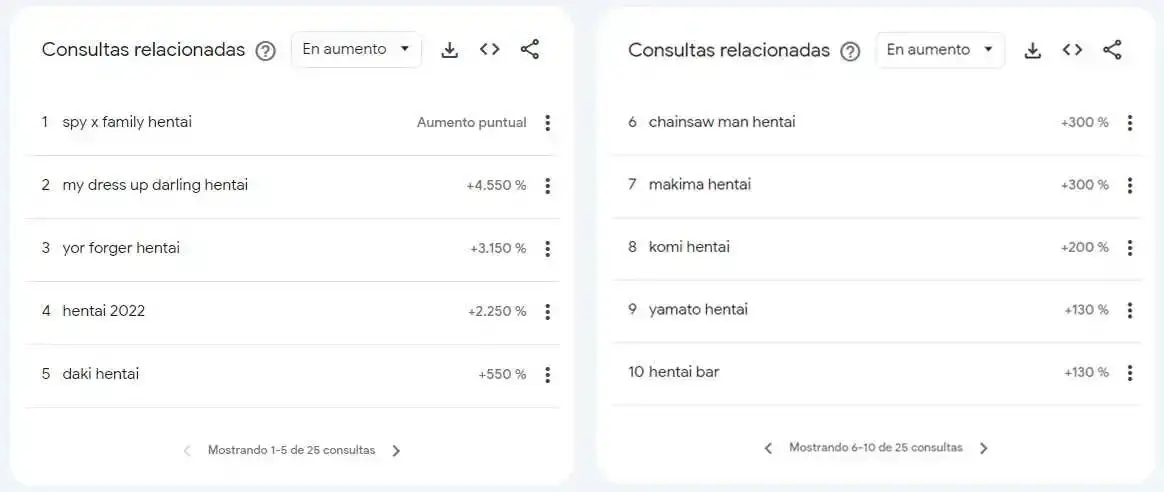Select the row ranked number 10
This screenshot has height=492, width=1164.
(x=877, y=373)
